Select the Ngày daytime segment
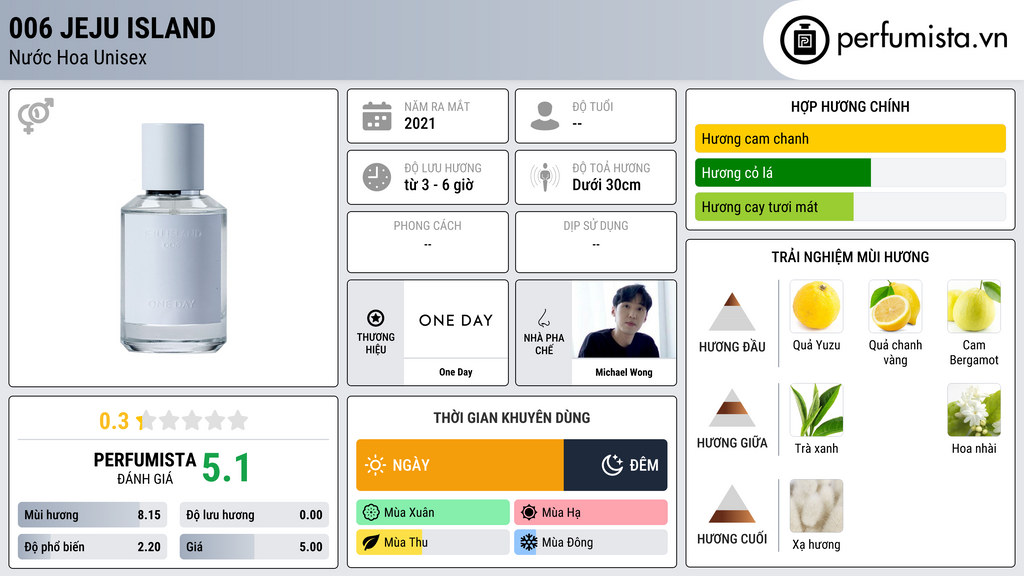 pyautogui.click(x=460, y=465)
